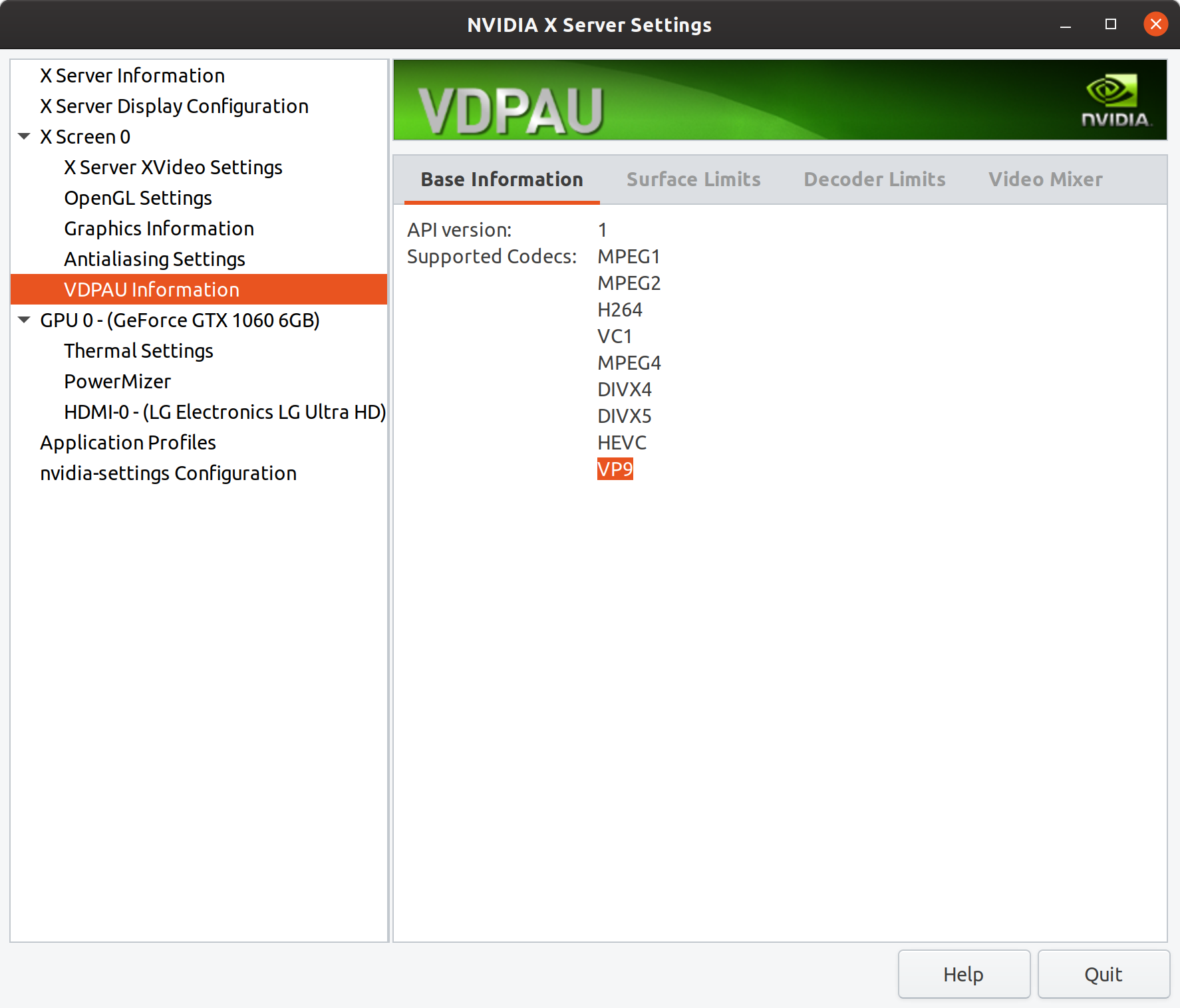Switch to the Base Information tab
Viewport: 1180px width, 1008px height.
(502, 180)
